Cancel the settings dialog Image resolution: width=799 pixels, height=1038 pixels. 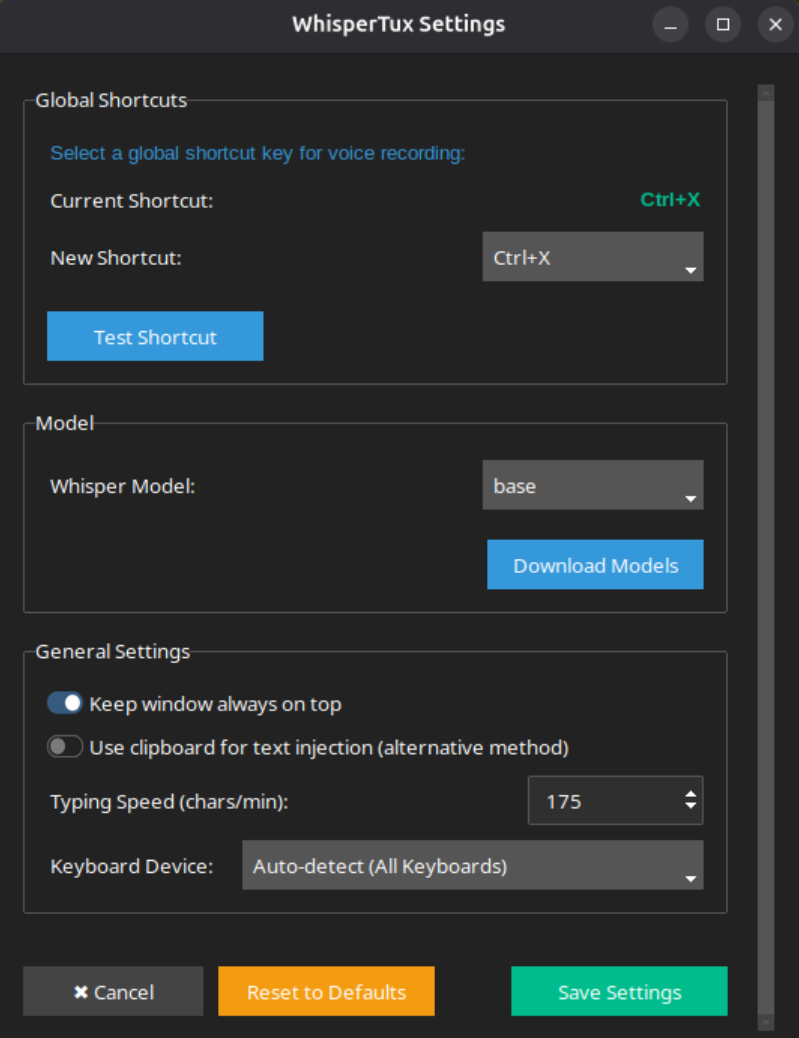(113, 991)
